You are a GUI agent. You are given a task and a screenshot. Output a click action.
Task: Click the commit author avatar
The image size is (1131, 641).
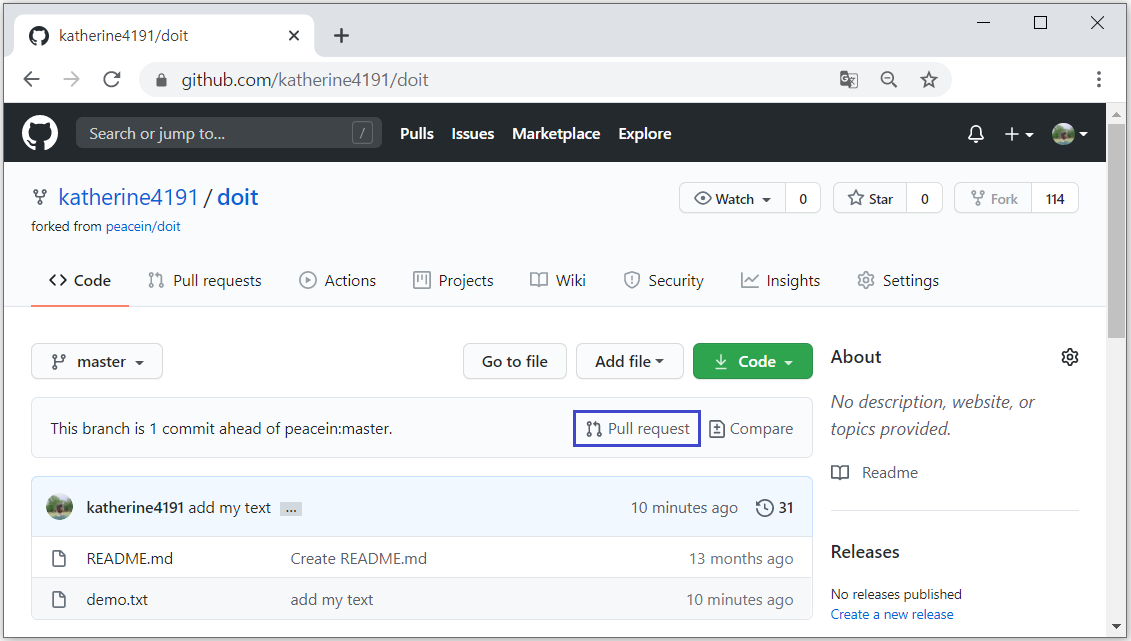(59, 507)
